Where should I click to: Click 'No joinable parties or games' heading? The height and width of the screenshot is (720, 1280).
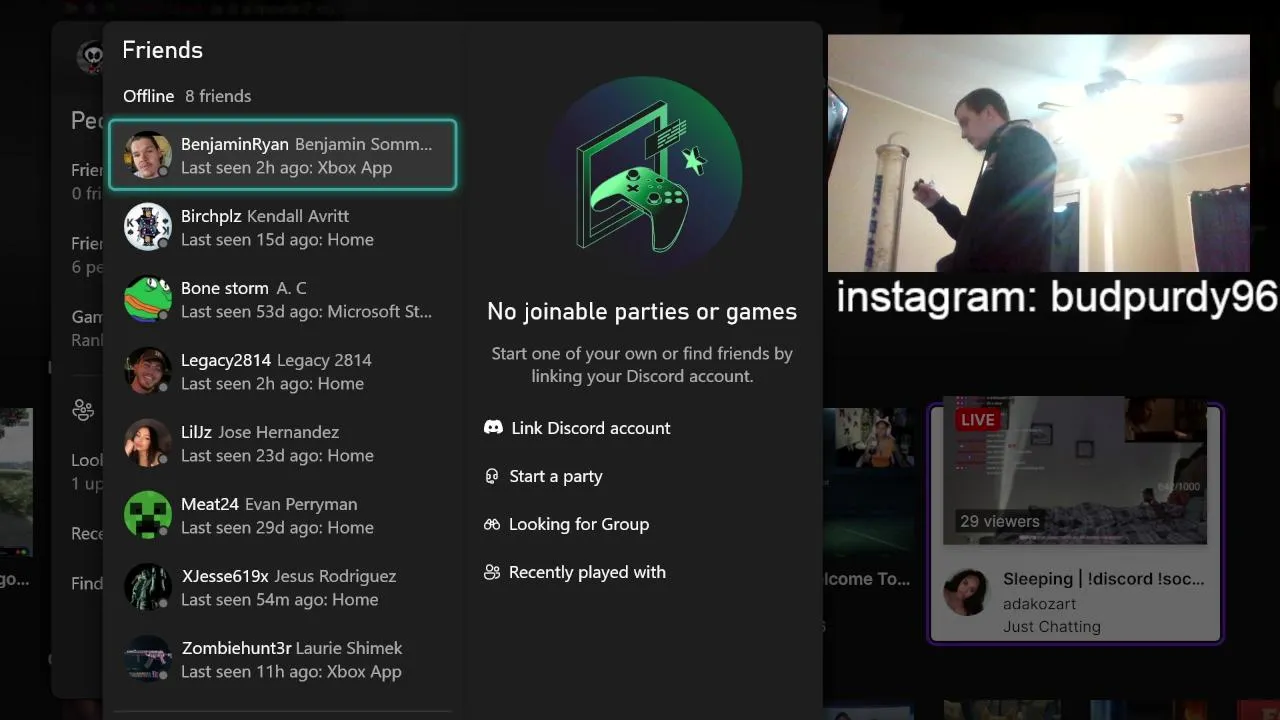coord(642,312)
